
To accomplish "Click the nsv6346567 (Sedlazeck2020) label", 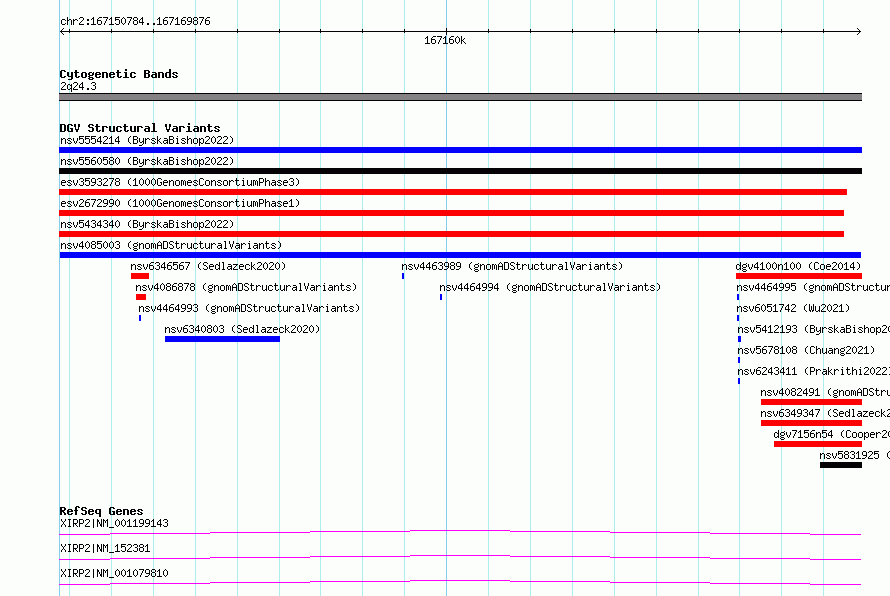I will 208,266.
